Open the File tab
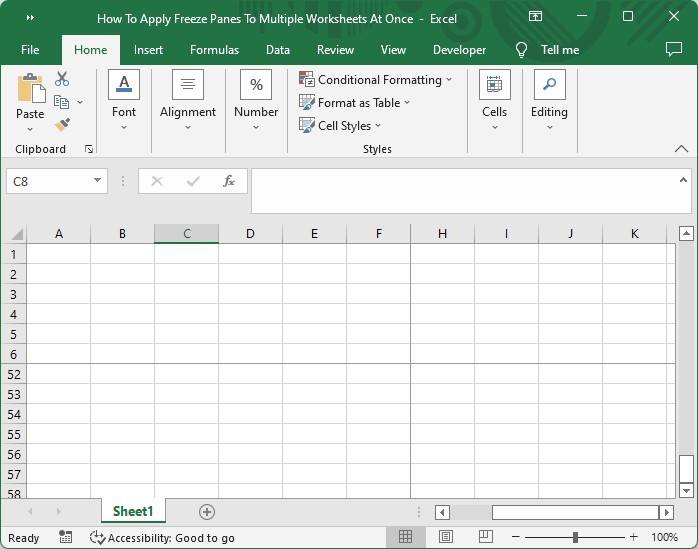Image resolution: width=698 pixels, height=549 pixels. (30, 50)
